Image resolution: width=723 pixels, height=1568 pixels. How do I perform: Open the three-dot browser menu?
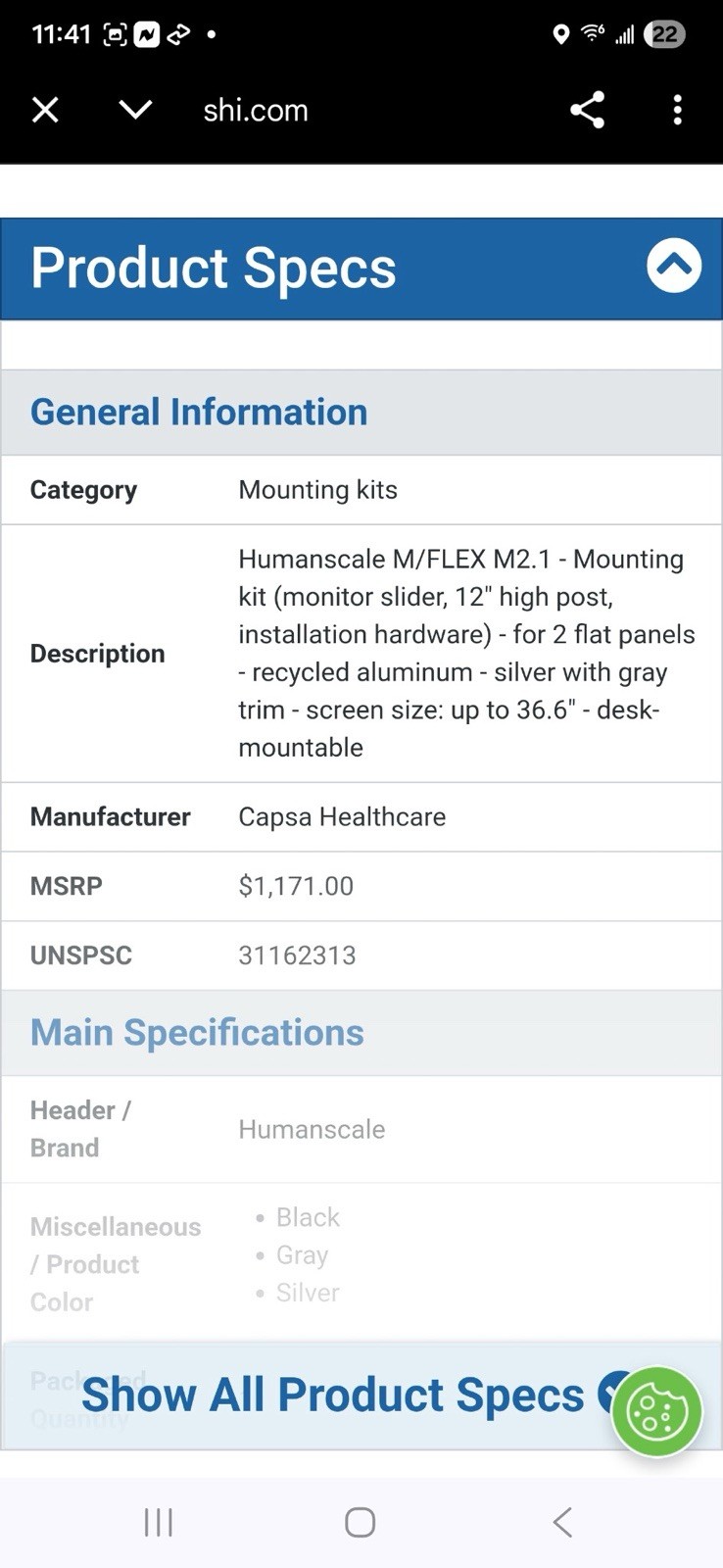(x=677, y=110)
